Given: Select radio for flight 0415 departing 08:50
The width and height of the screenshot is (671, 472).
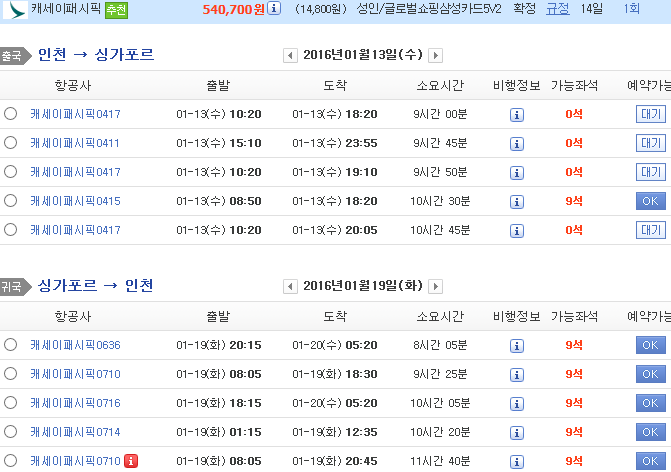Looking at the screenshot, I should [x=10, y=201].
